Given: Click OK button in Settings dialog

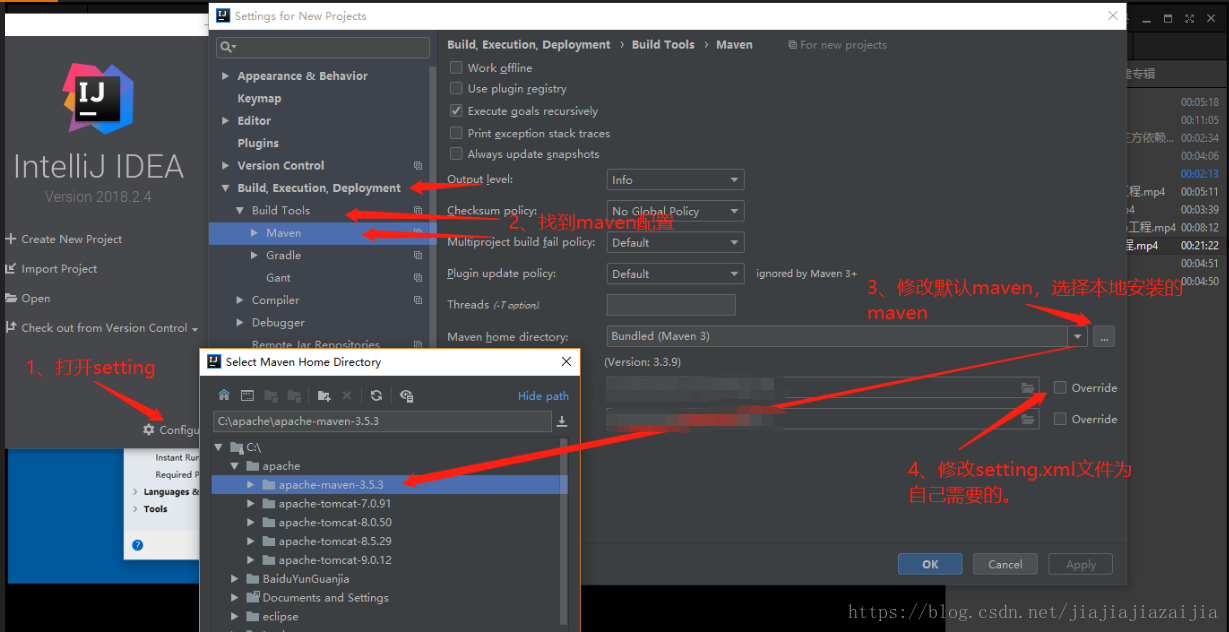Looking at the screenshot, I should (x=930, y=564).
